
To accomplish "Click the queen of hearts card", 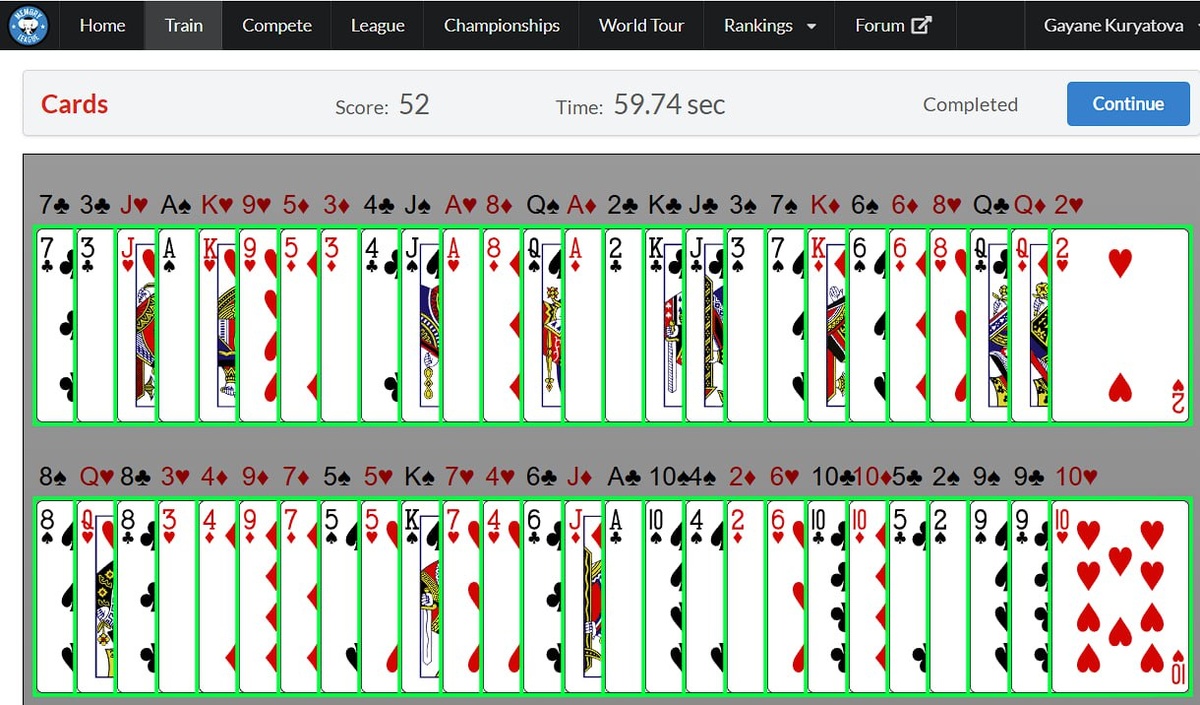I will tap(96, 596).
